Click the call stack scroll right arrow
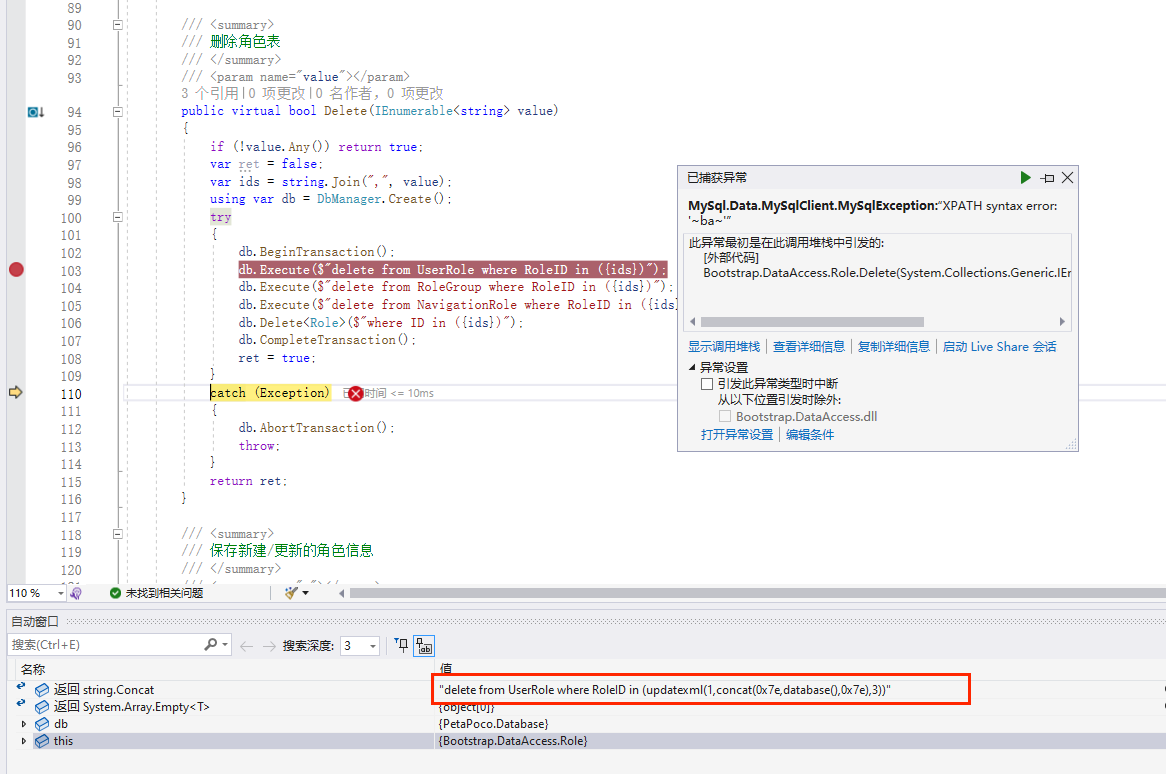This screenshot has height=774, width=1166. tap(1062, 322)
